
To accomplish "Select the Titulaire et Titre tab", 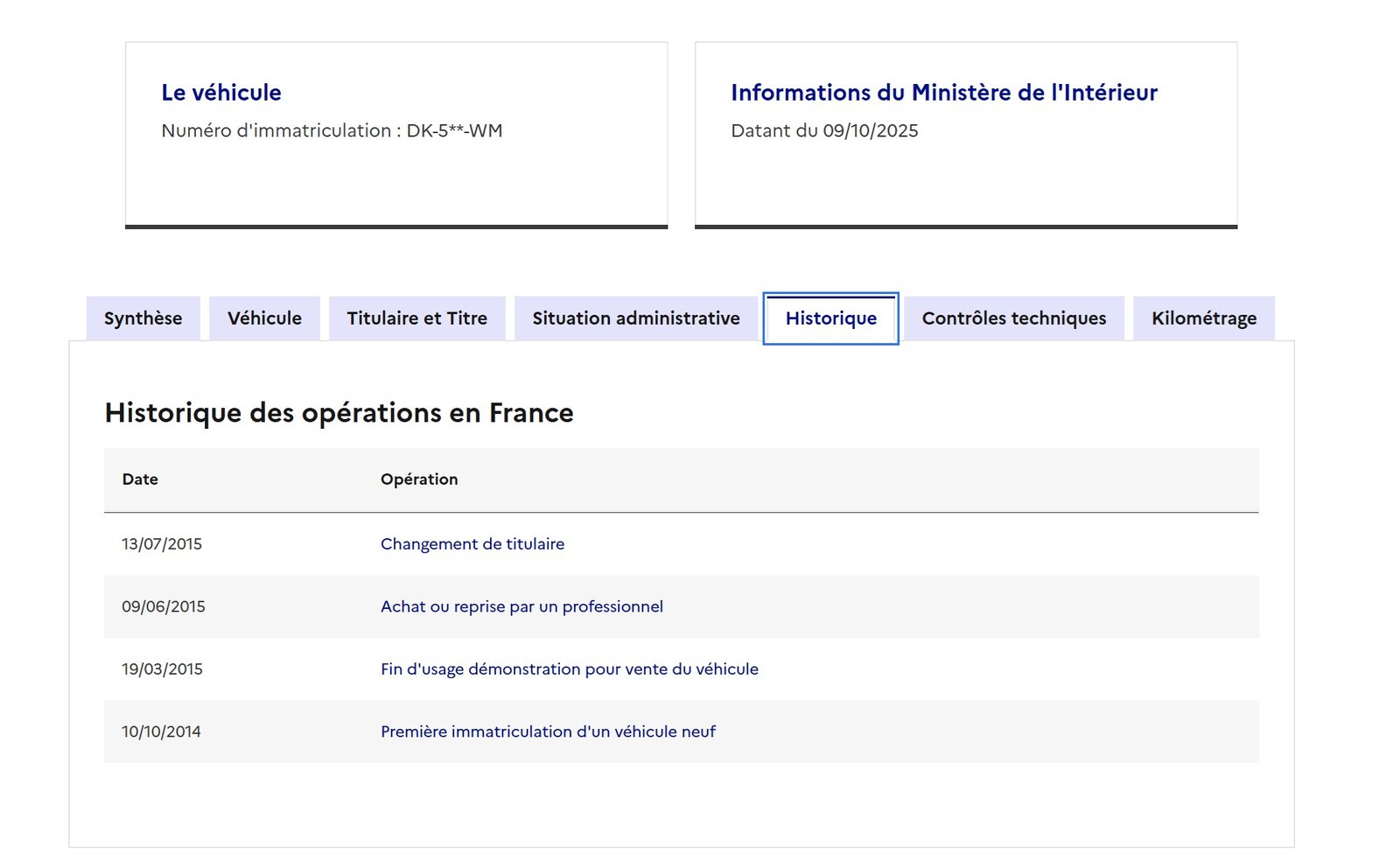I will tap(416, 318).
